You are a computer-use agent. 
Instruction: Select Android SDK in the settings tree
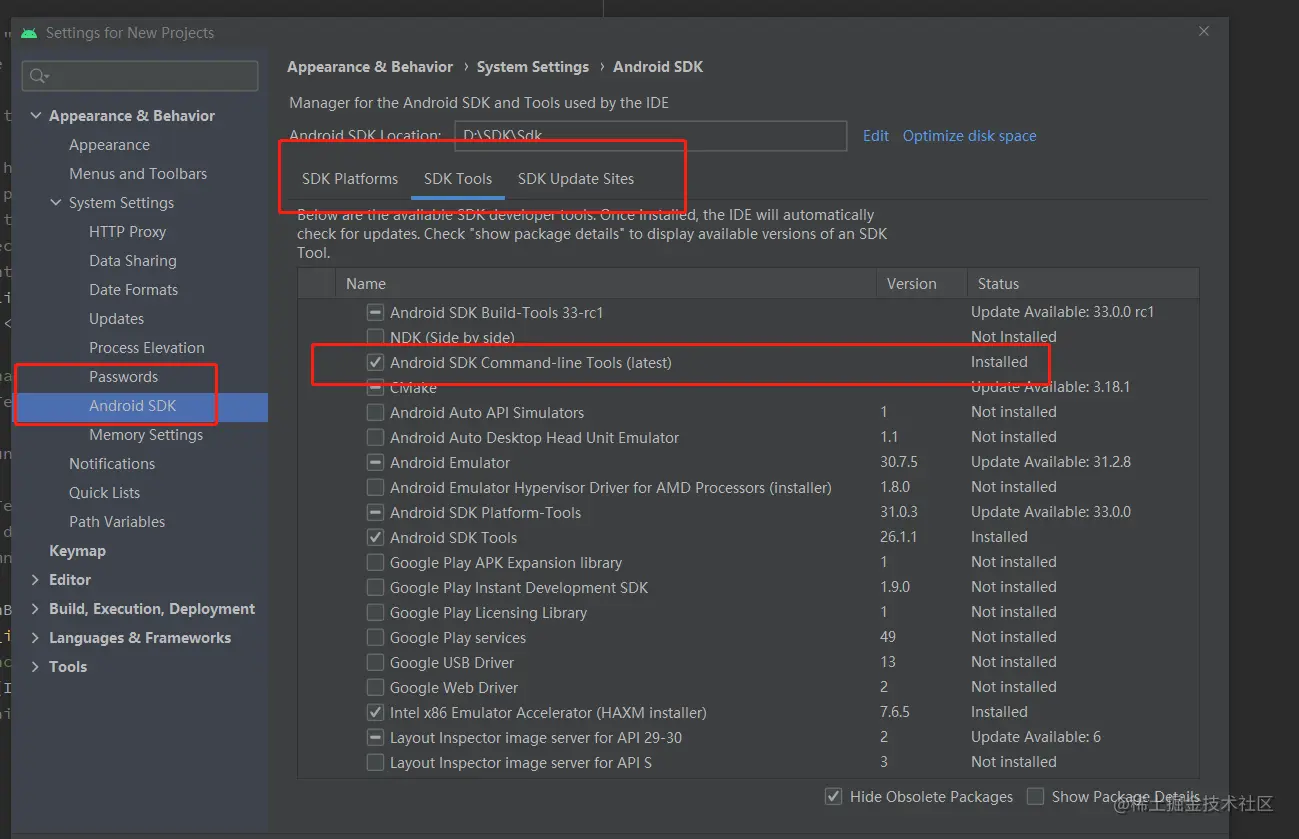(132, 406)
